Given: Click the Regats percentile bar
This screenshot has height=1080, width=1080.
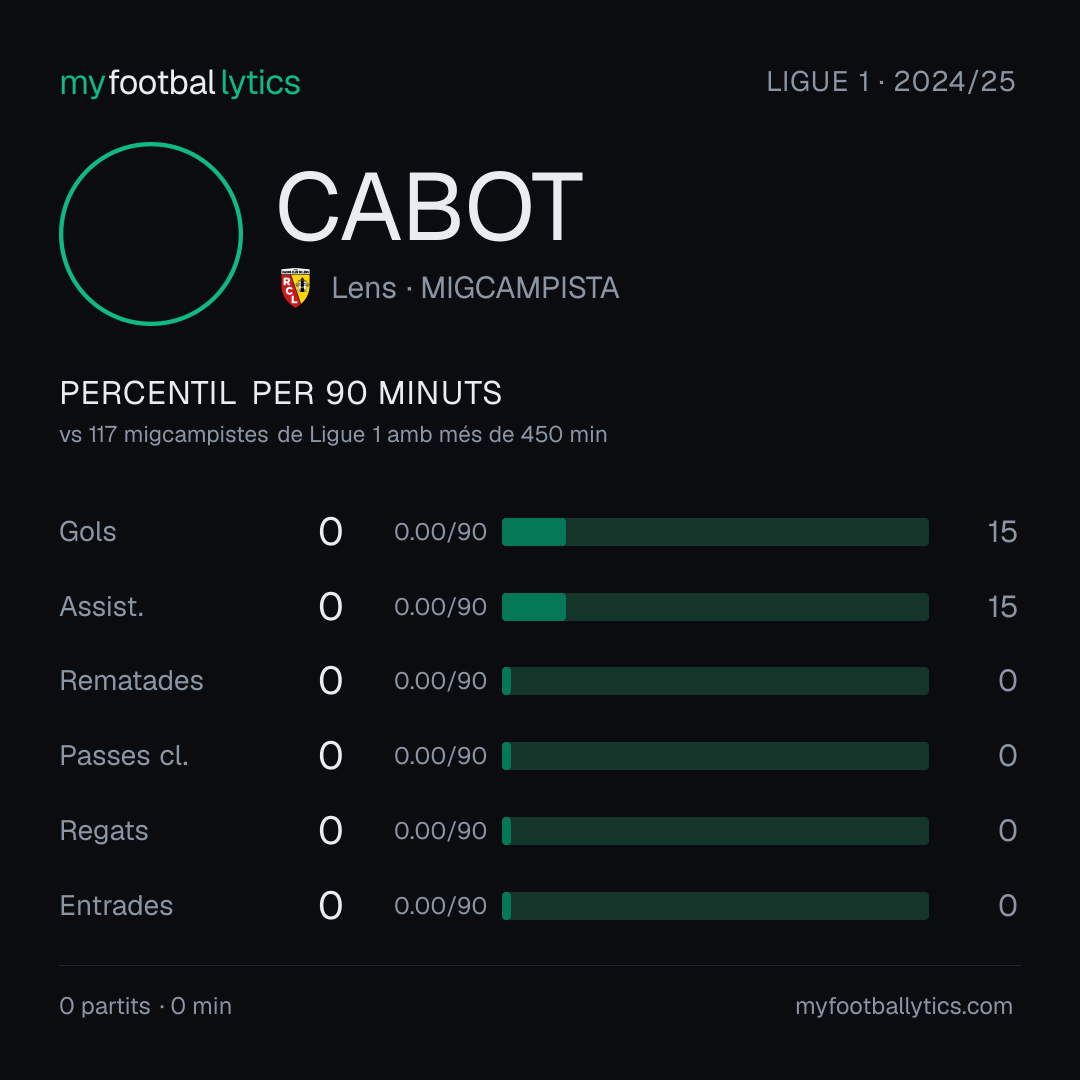Looking at the screenshot, I should point(715,831).
